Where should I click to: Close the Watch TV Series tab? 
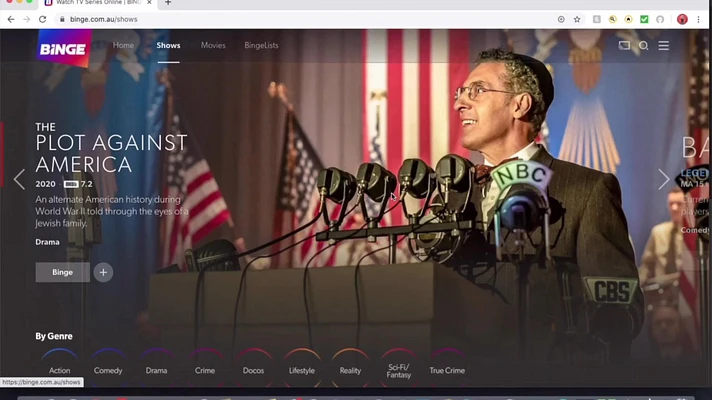click(149, 3)
